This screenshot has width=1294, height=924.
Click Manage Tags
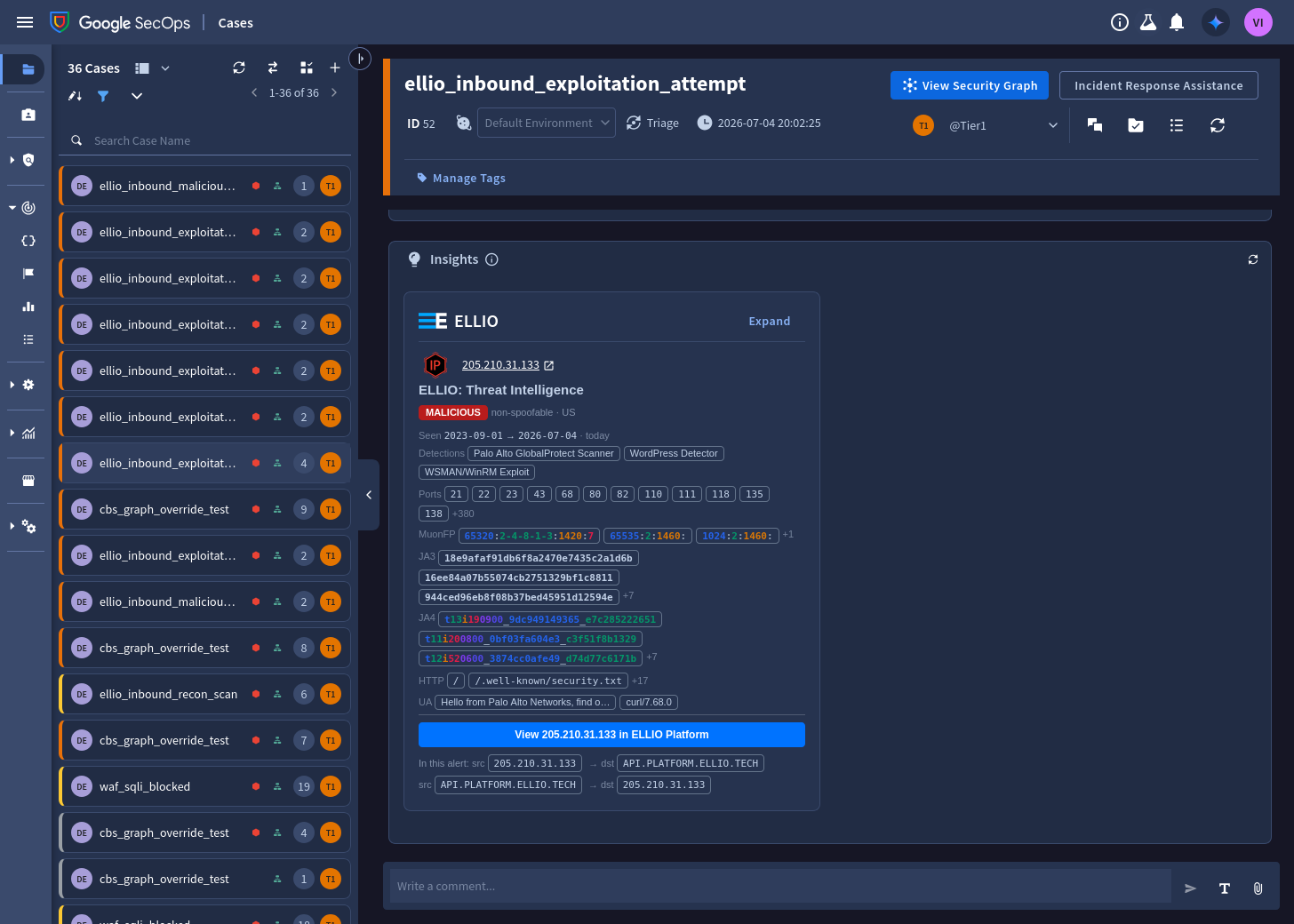[461, 178]
